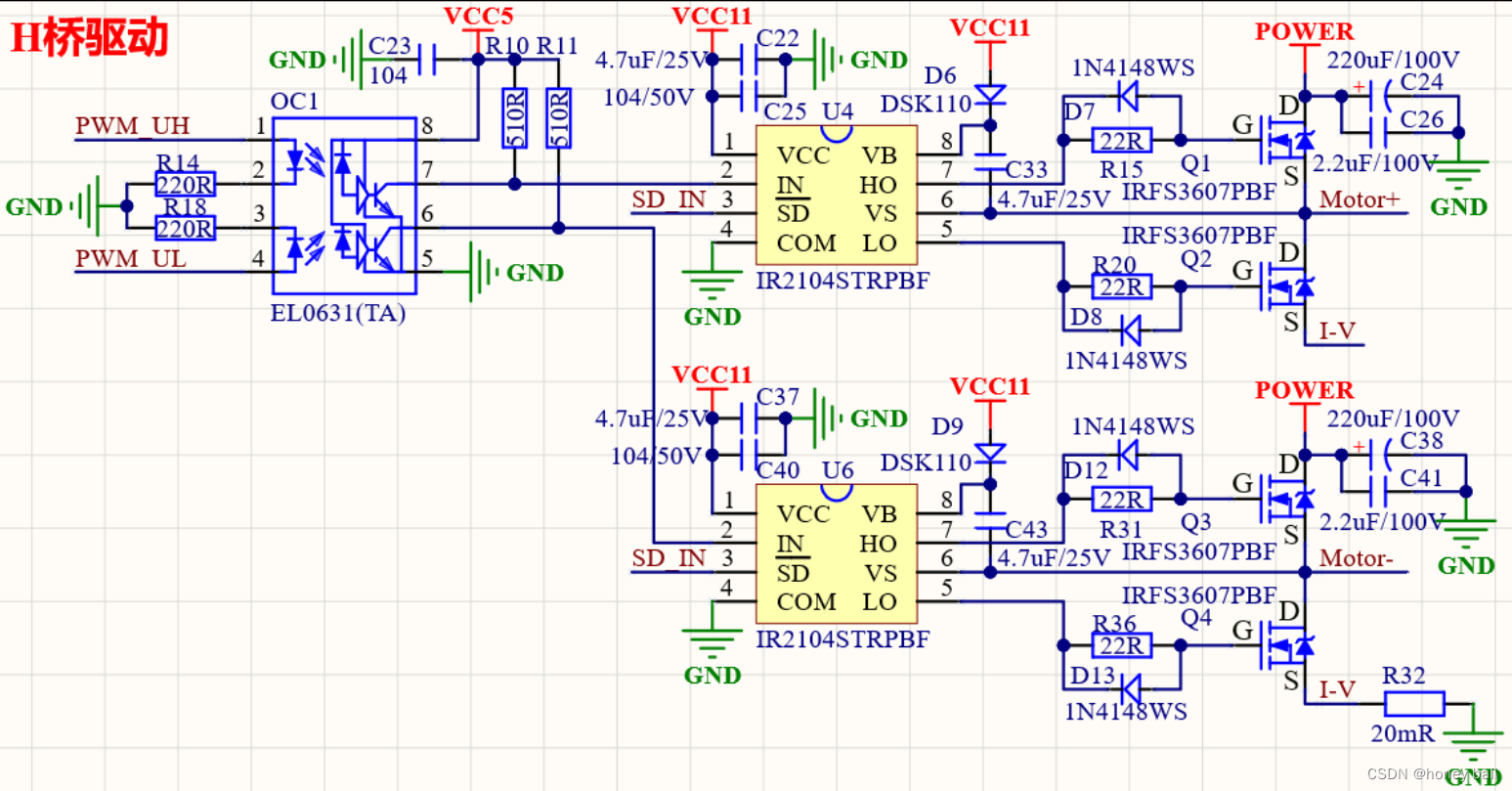Click the red H桥驱动 title text
The height and width of the screenshot is (791, 1512).
click(x=90, y=38)
